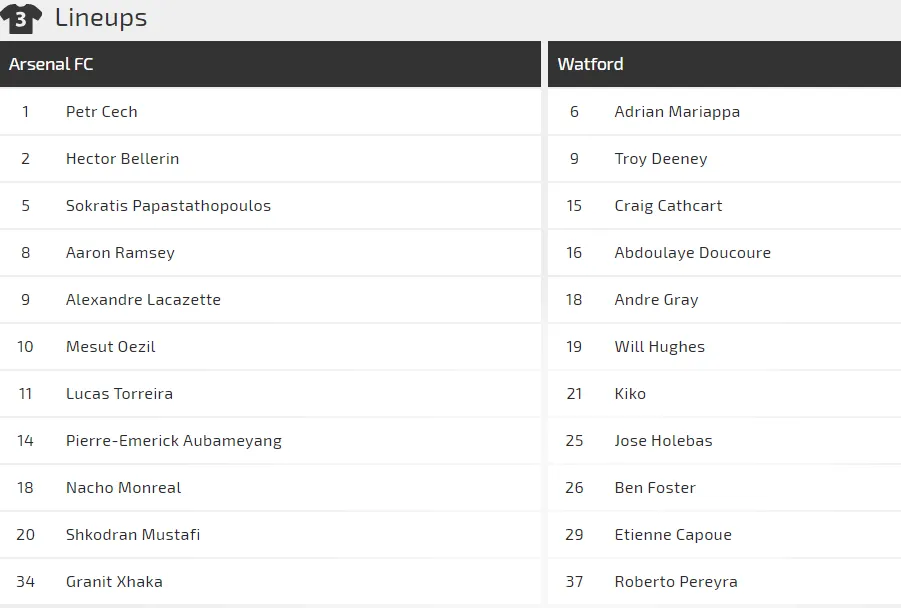Select Hector Bellerin from Arsenal lineup

tap(122, 159)
